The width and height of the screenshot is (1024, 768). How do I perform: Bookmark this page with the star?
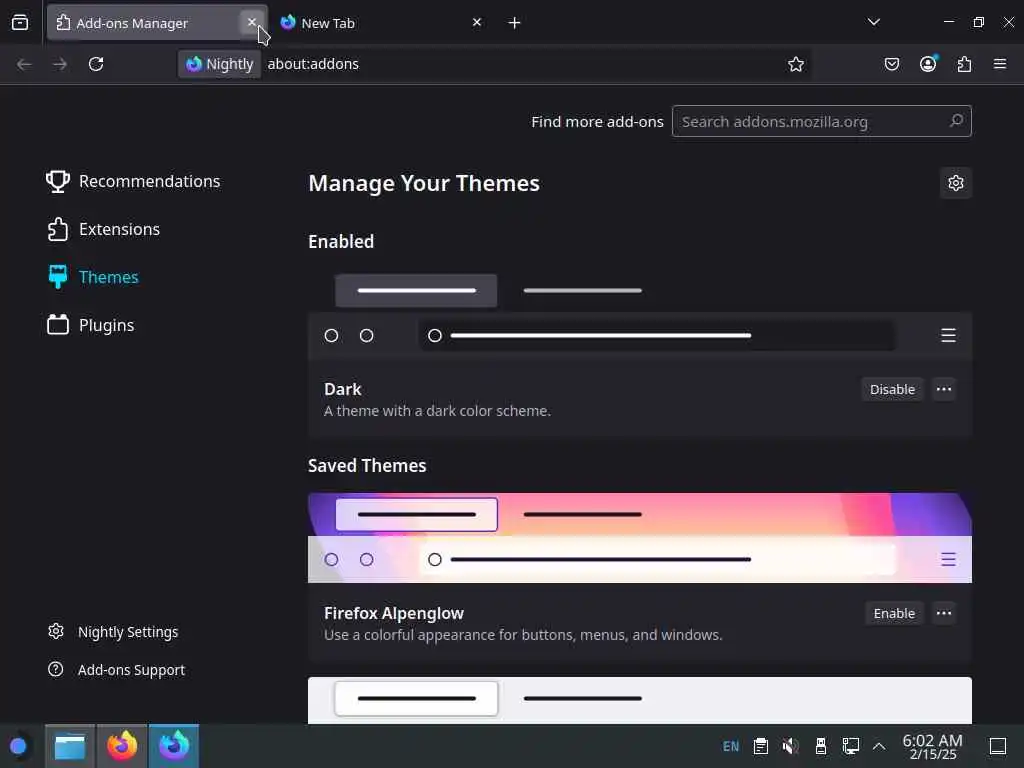click(x=795, y=64)
